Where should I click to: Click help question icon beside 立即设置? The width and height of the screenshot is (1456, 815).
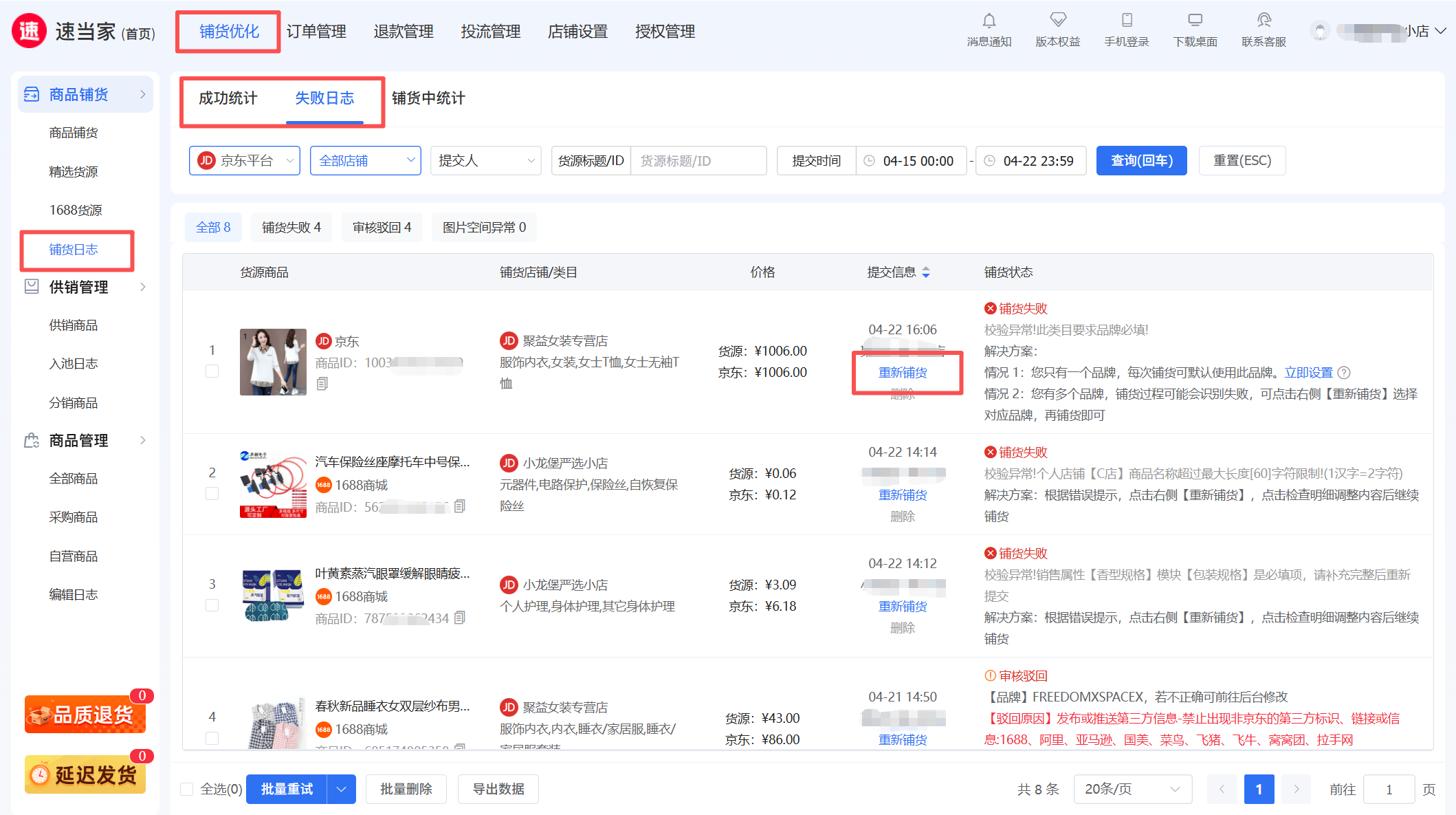tap(1344, 373)
